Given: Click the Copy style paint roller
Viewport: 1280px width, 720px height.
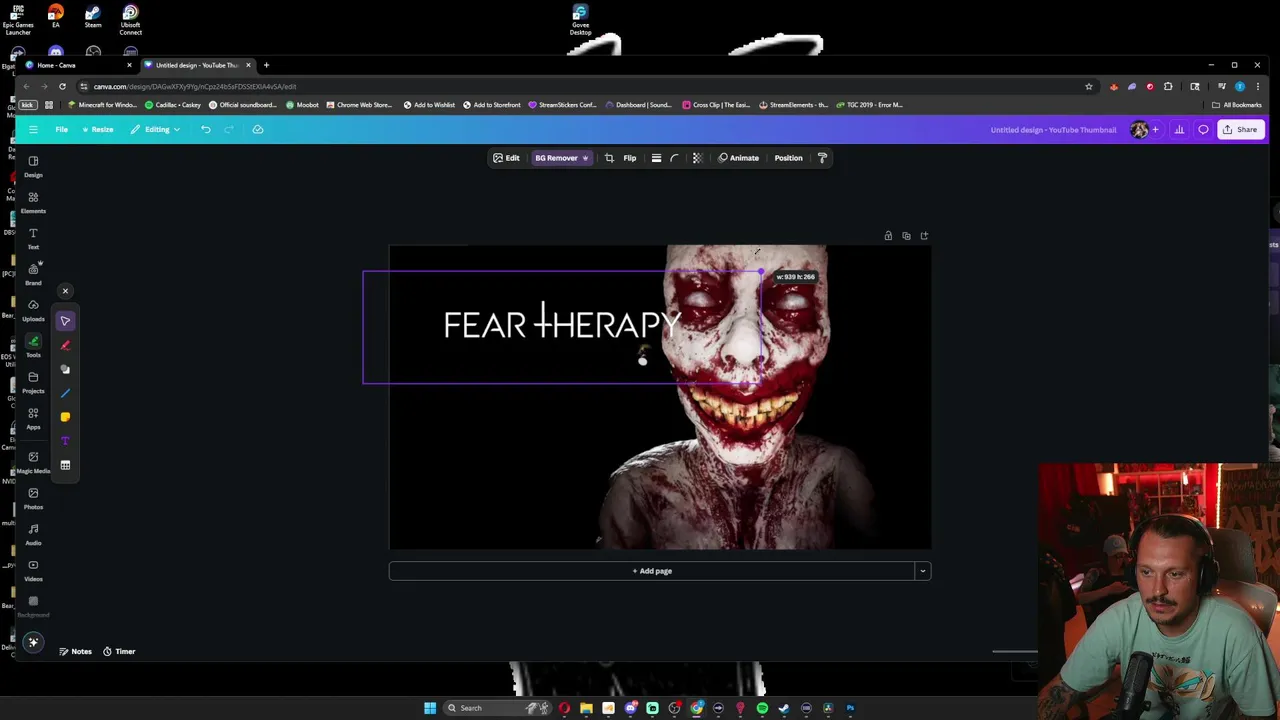Looking at the screenshot, I should (x=822, y=158).
